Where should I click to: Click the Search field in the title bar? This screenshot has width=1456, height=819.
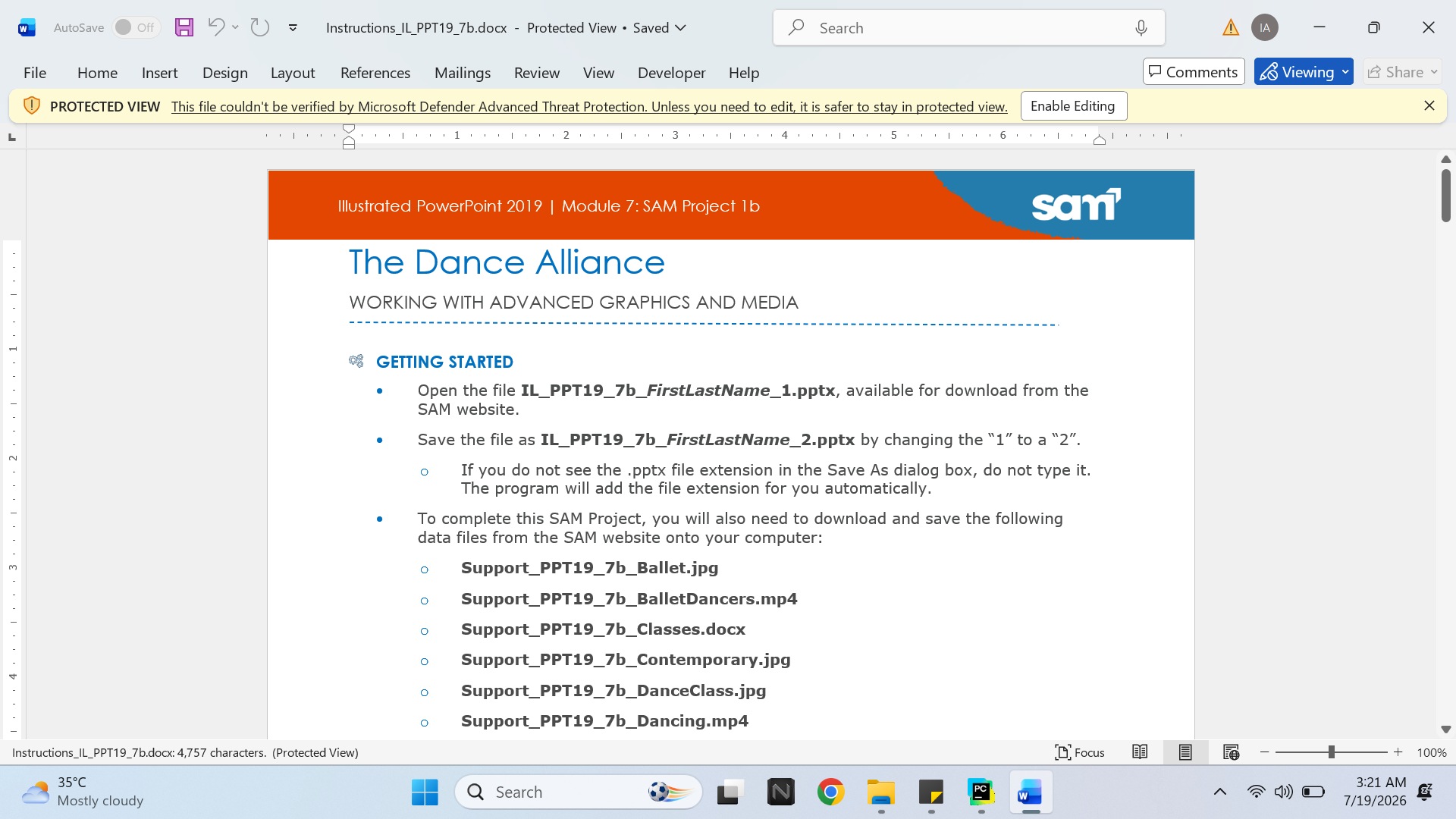coord(969,28)
